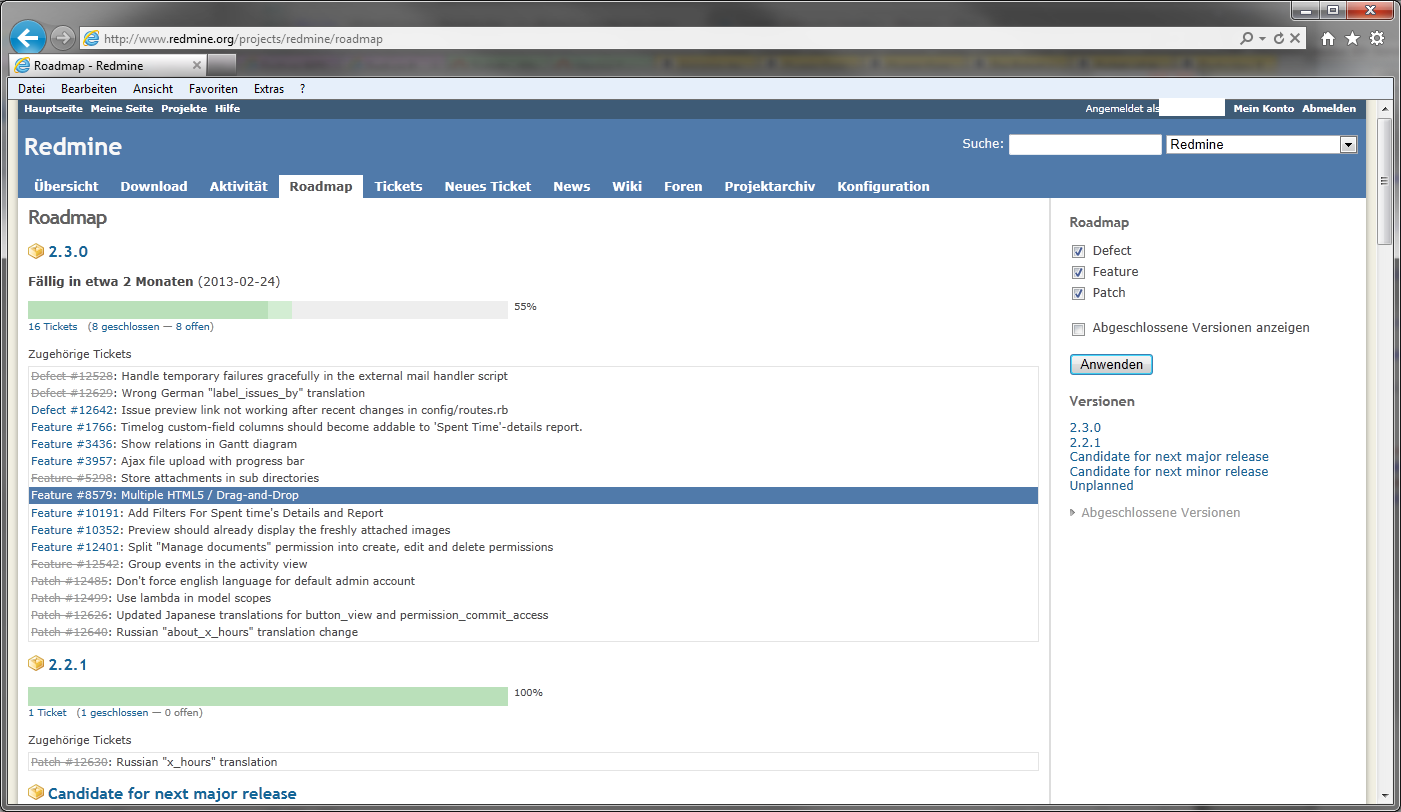
Task: Click into the Suche search field
Action: pyautogui.click(x=1085, y=144)
